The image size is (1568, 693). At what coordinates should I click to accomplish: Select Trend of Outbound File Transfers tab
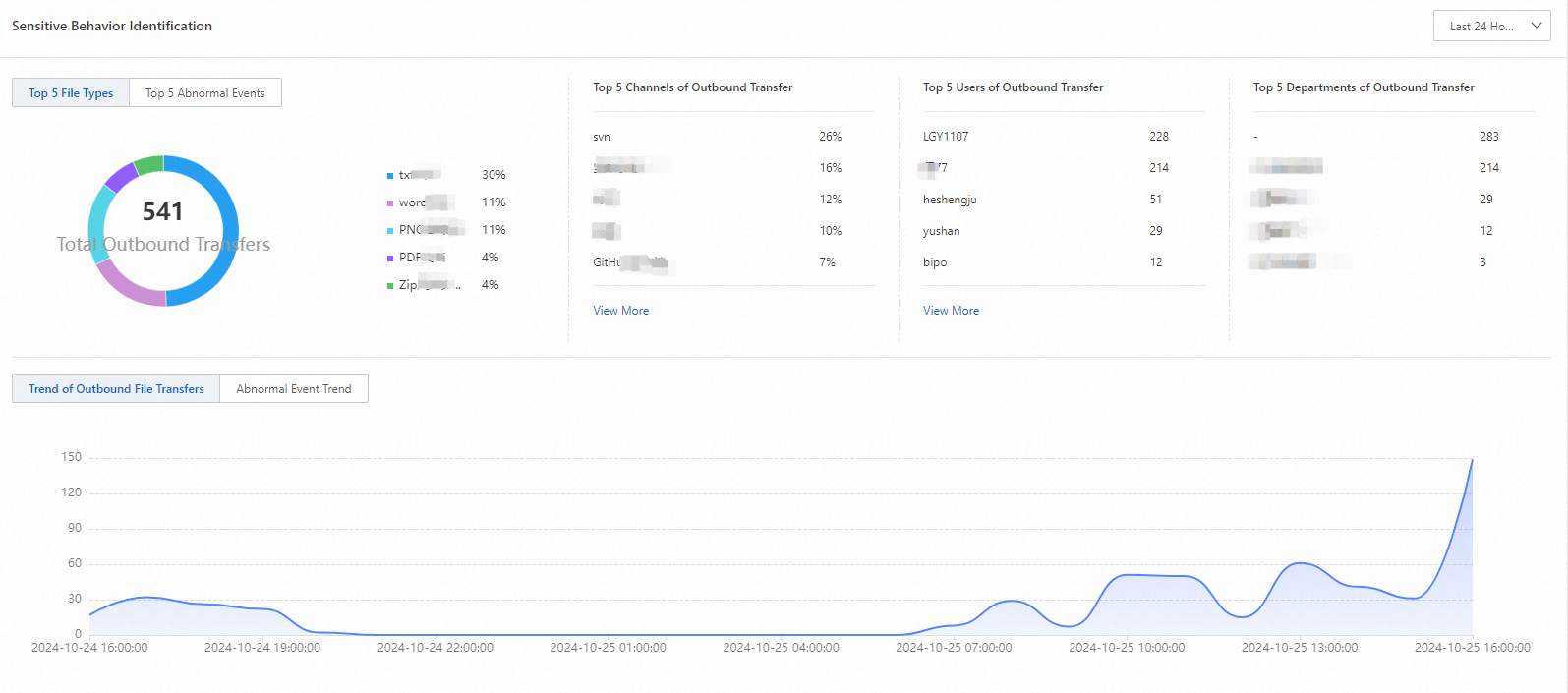pos(116,389)
